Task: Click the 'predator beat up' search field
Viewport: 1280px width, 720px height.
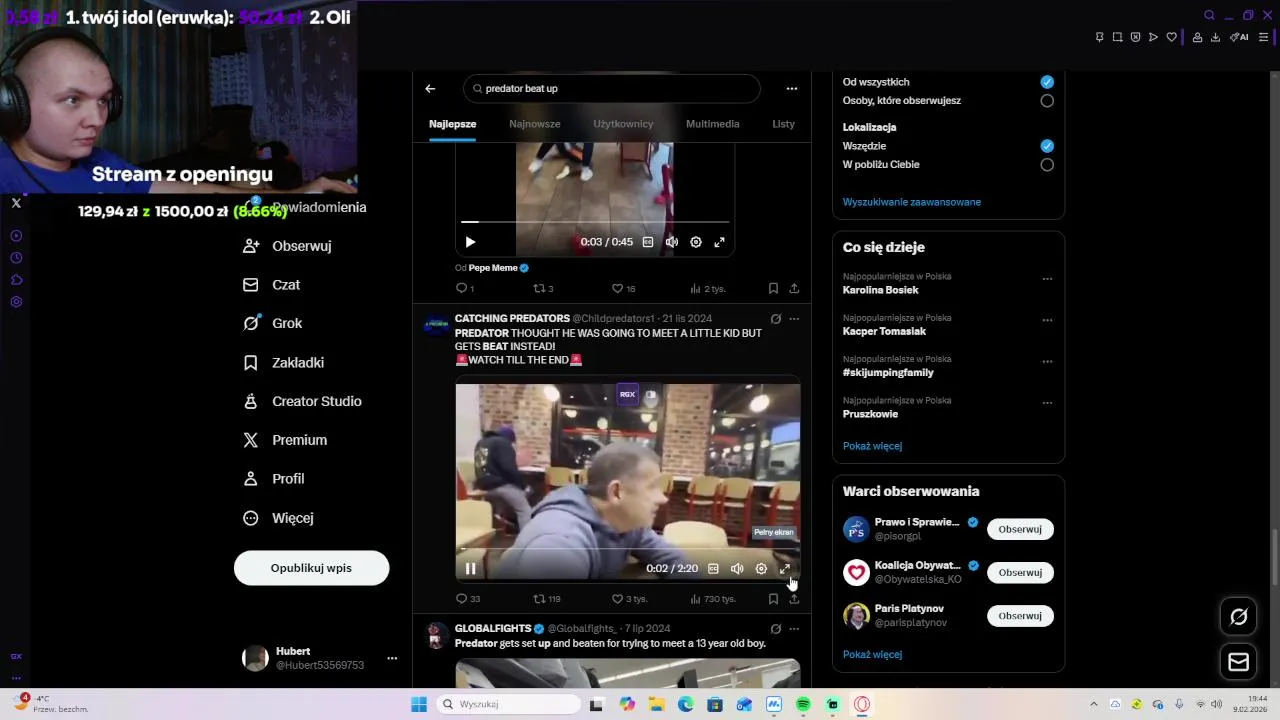Action: tap(612, 88)
